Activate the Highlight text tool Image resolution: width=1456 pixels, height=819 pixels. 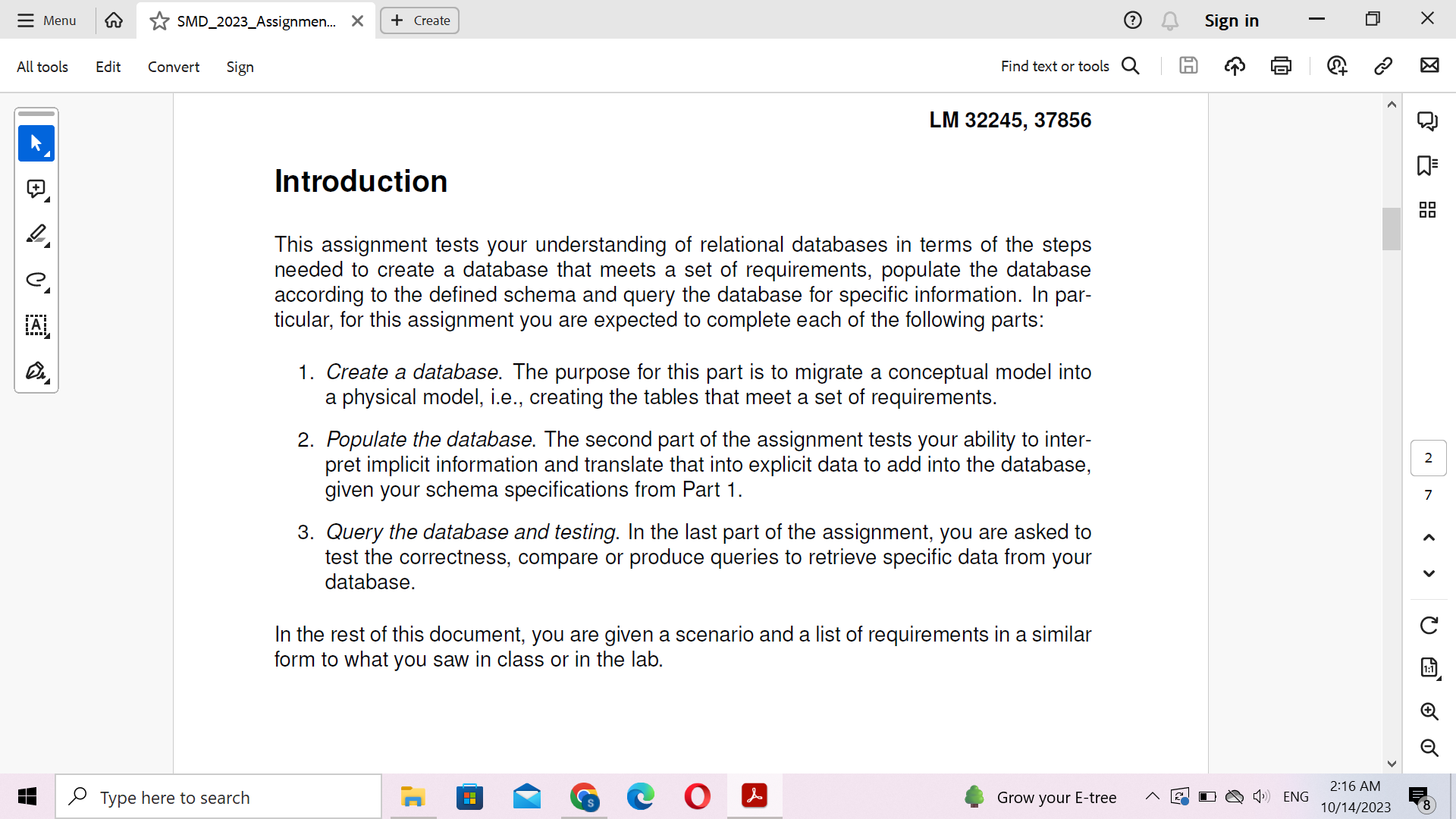[36, 234]
